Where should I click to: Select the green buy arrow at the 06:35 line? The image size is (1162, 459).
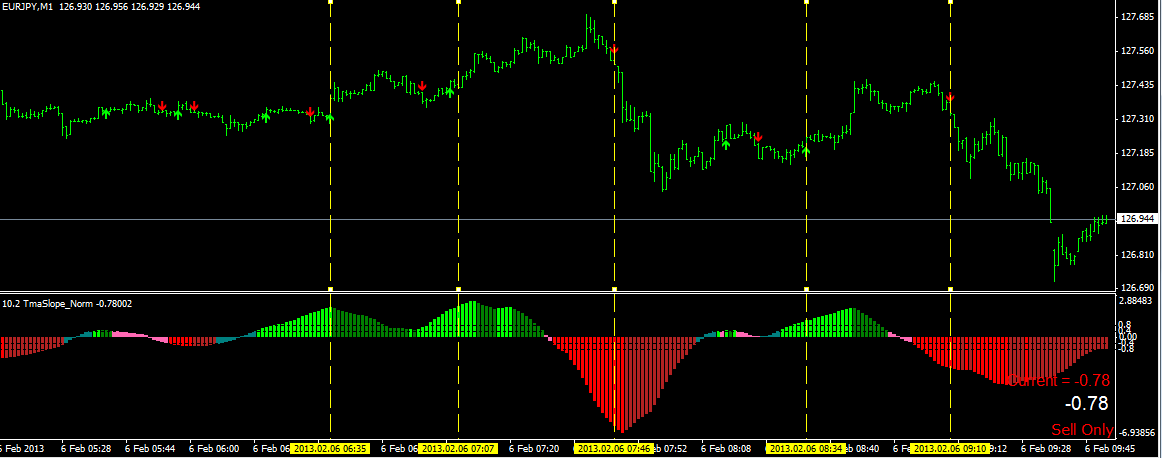coord(330,116)
